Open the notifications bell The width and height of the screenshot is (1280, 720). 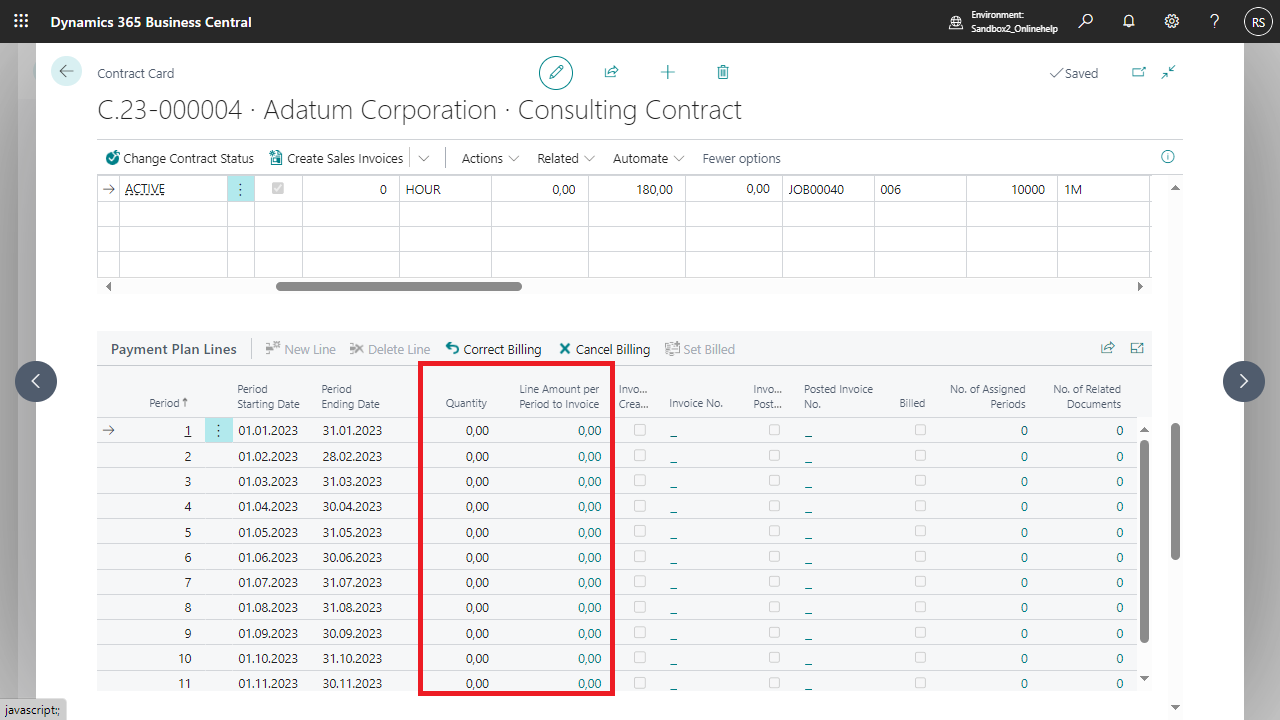(1129, 21)
